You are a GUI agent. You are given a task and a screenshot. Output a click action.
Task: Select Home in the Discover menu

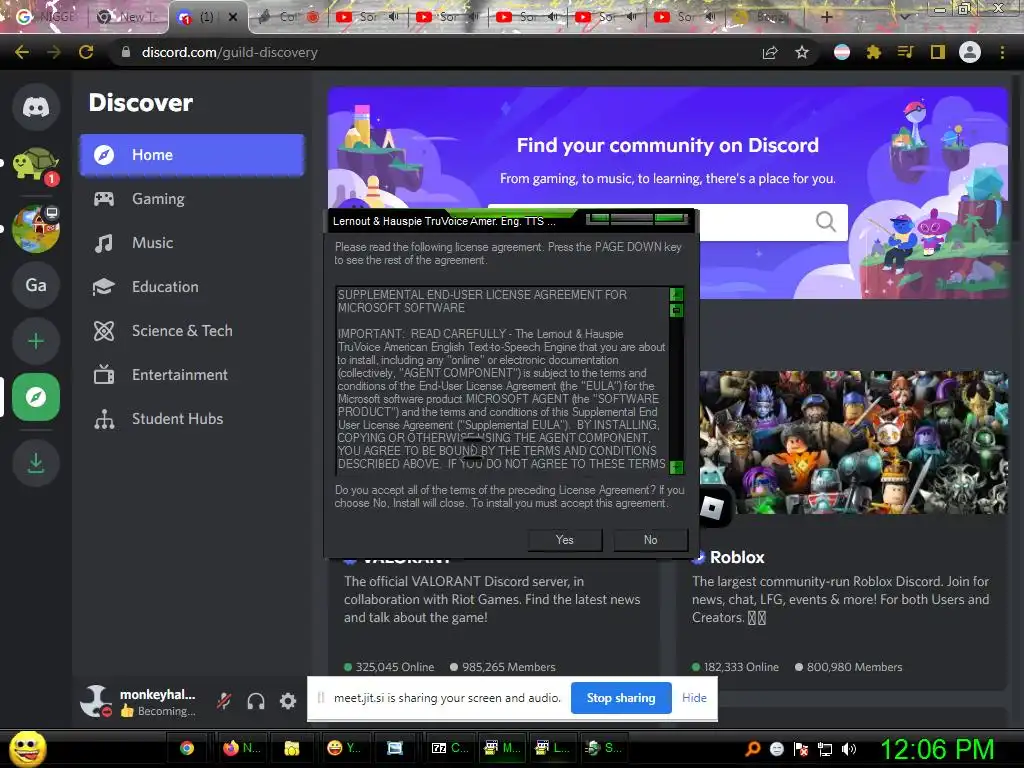pyautogui.click(x=192, y=155)
